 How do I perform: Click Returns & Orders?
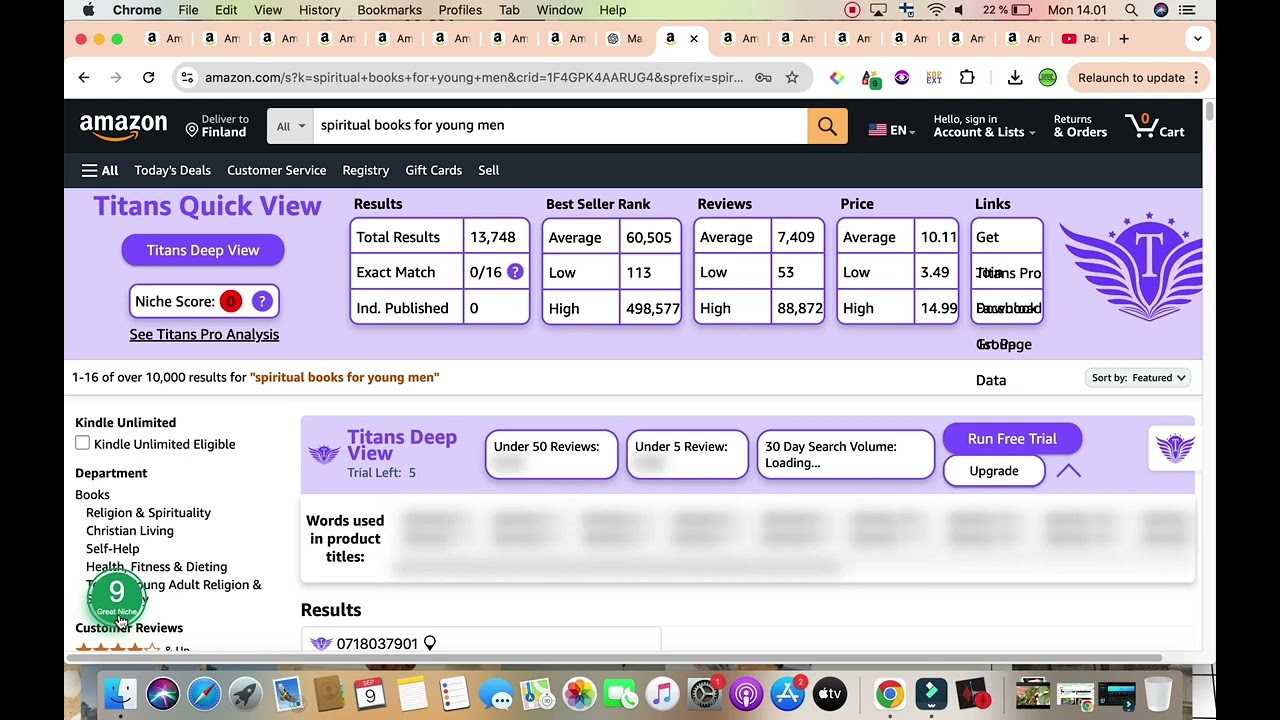[x=1080, y=126]
